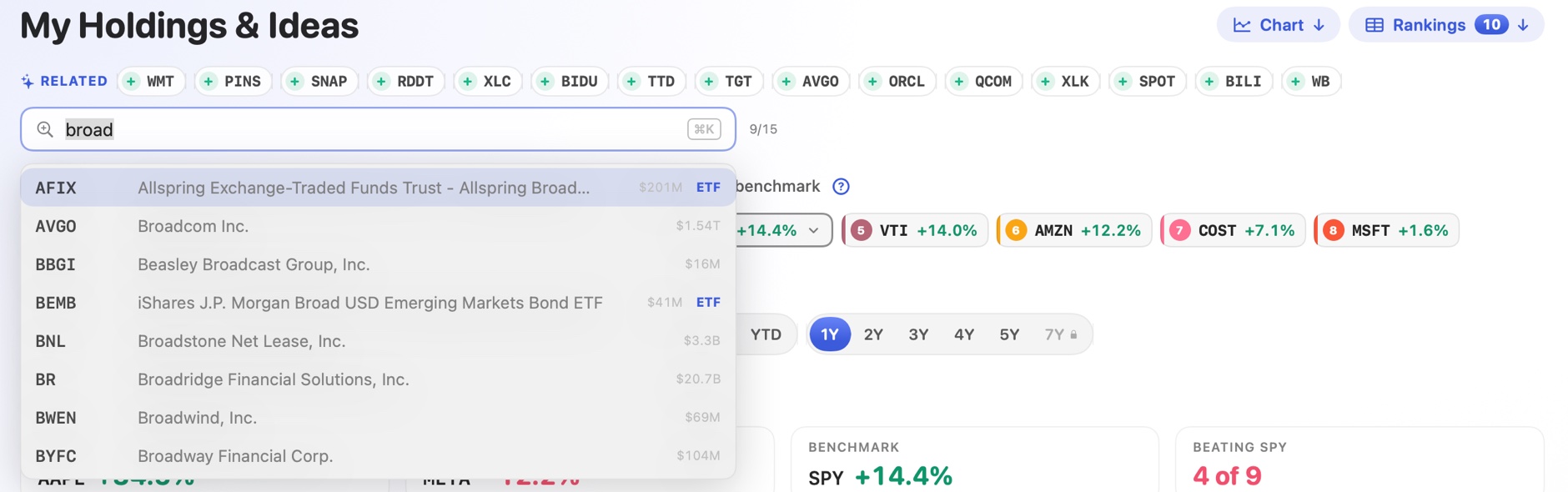Image resolution: width=1568 pixels, height=492 pixels.
Task: Click $20.7B market cap value
Action: 698,379
